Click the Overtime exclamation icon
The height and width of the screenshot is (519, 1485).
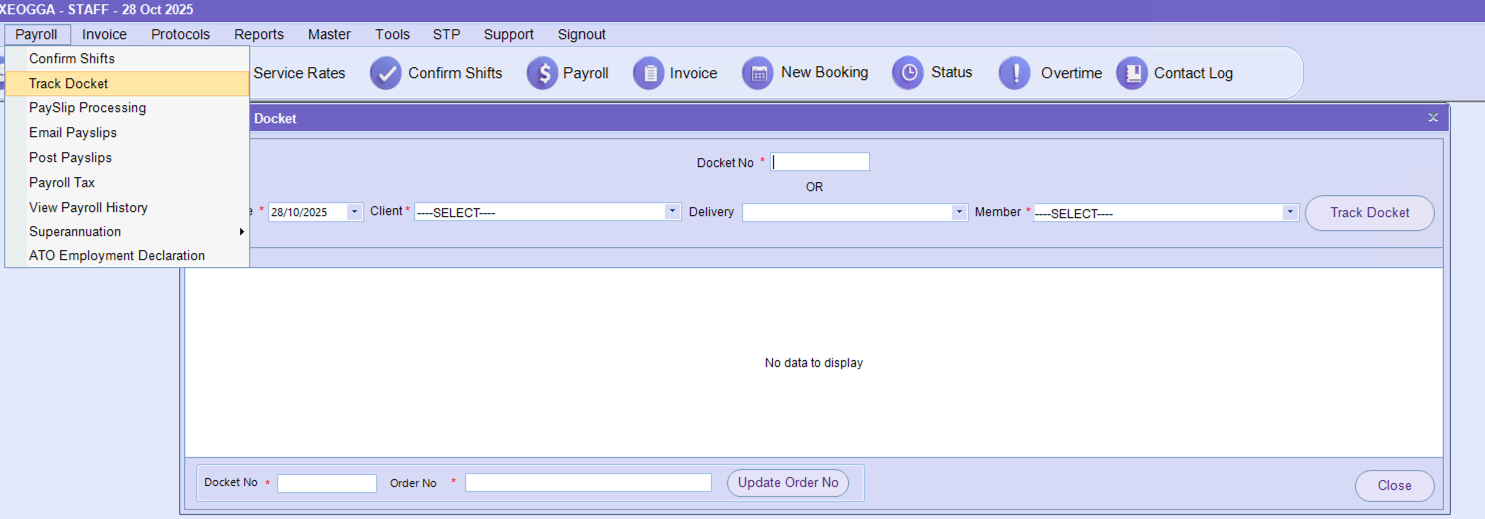click(1015, 73)
